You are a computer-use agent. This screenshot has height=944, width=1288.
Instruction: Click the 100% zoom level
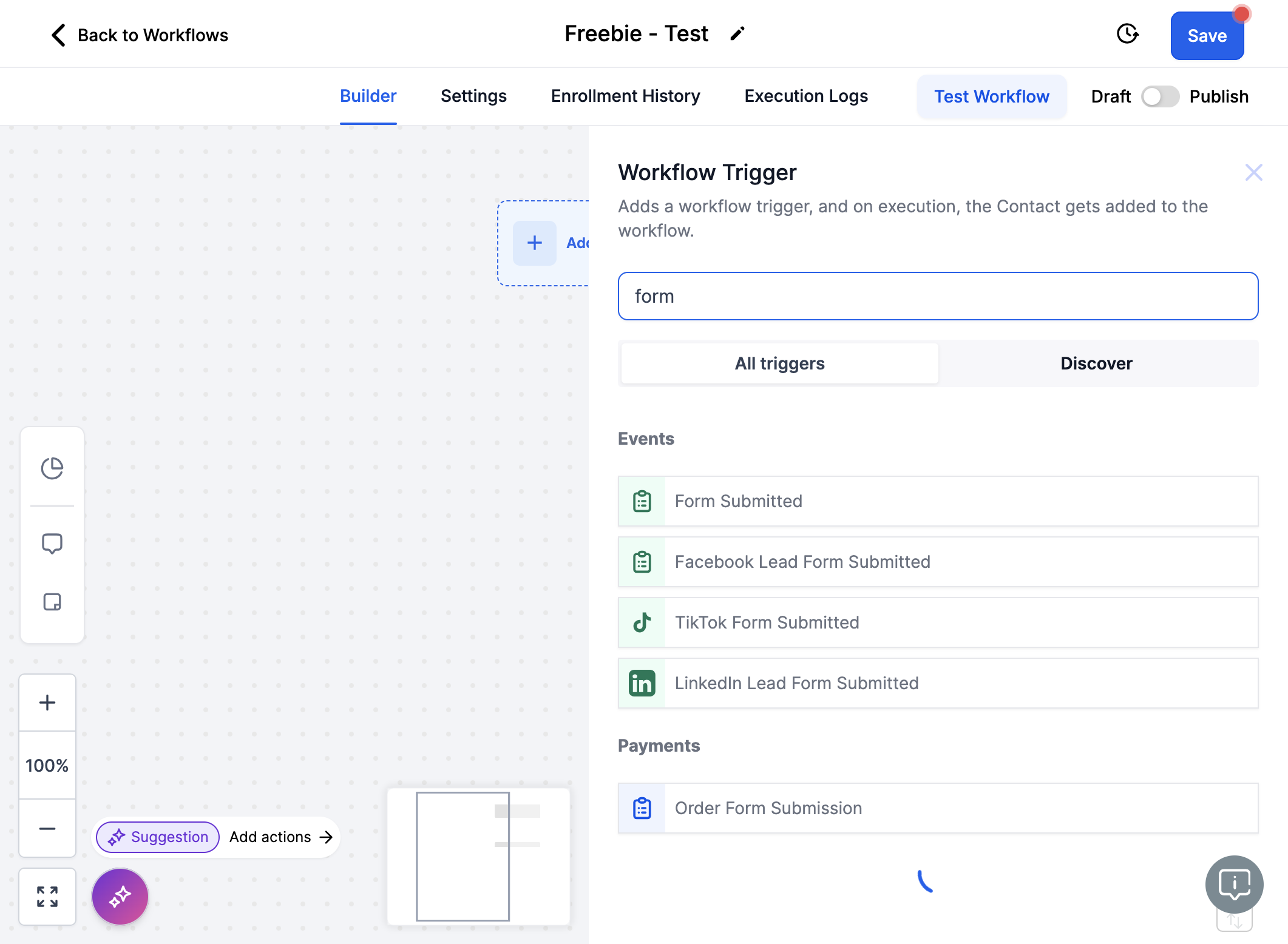[47, 766]
